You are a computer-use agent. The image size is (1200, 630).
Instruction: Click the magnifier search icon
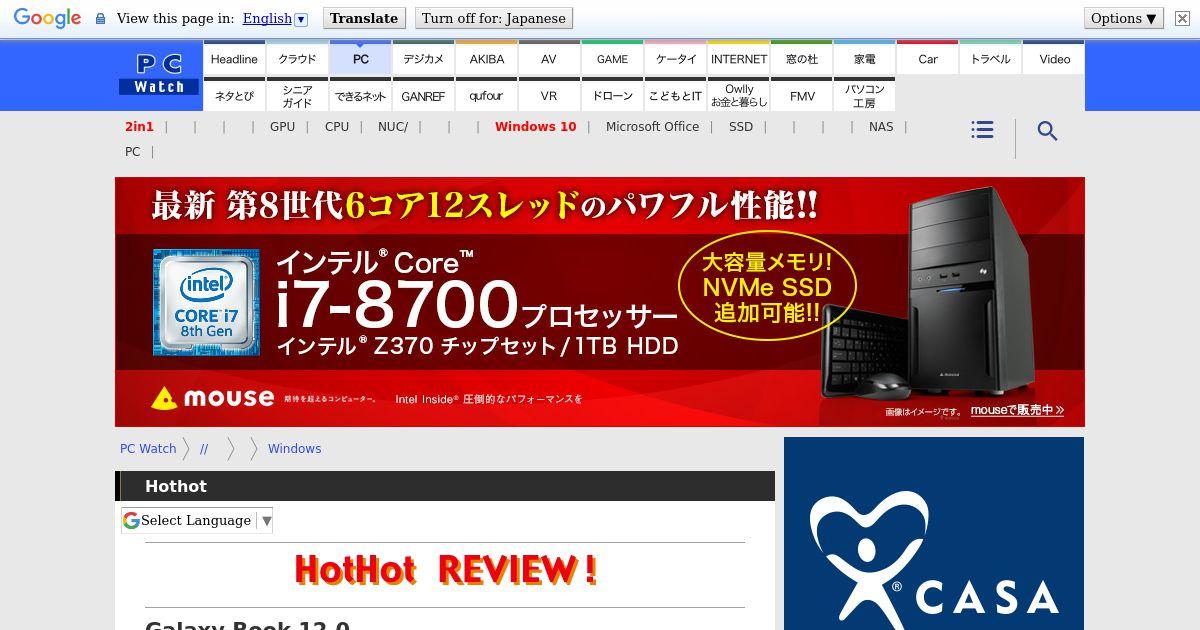click(x=1047, y=131)
